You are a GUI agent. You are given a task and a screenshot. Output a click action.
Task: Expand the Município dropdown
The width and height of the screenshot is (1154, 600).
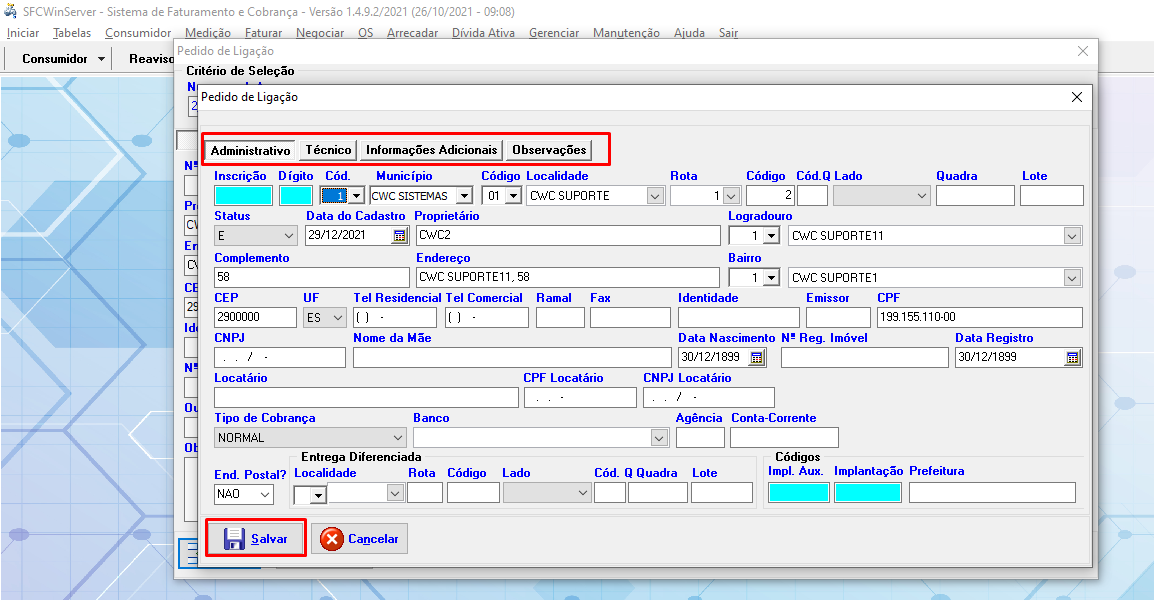pyautogui.click(x=464, y=196)
